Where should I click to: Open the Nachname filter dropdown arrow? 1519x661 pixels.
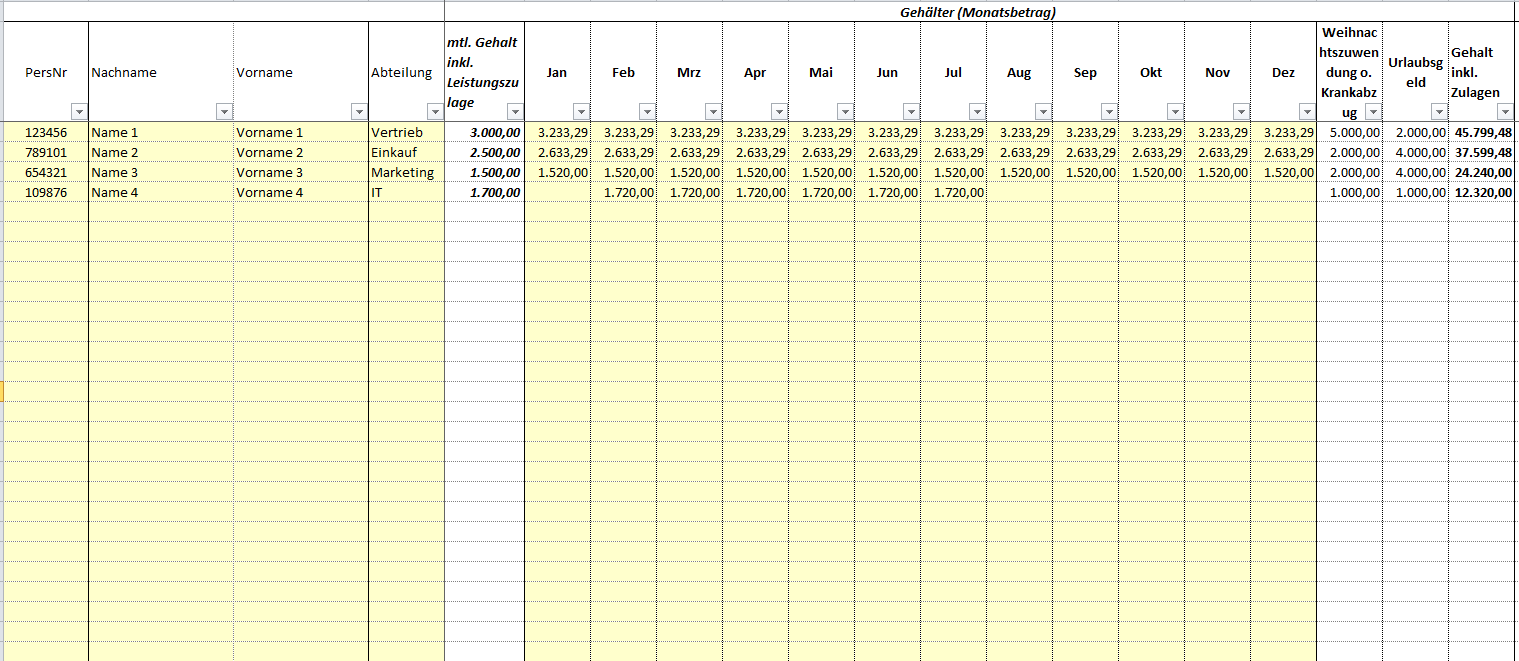(224, 112)
